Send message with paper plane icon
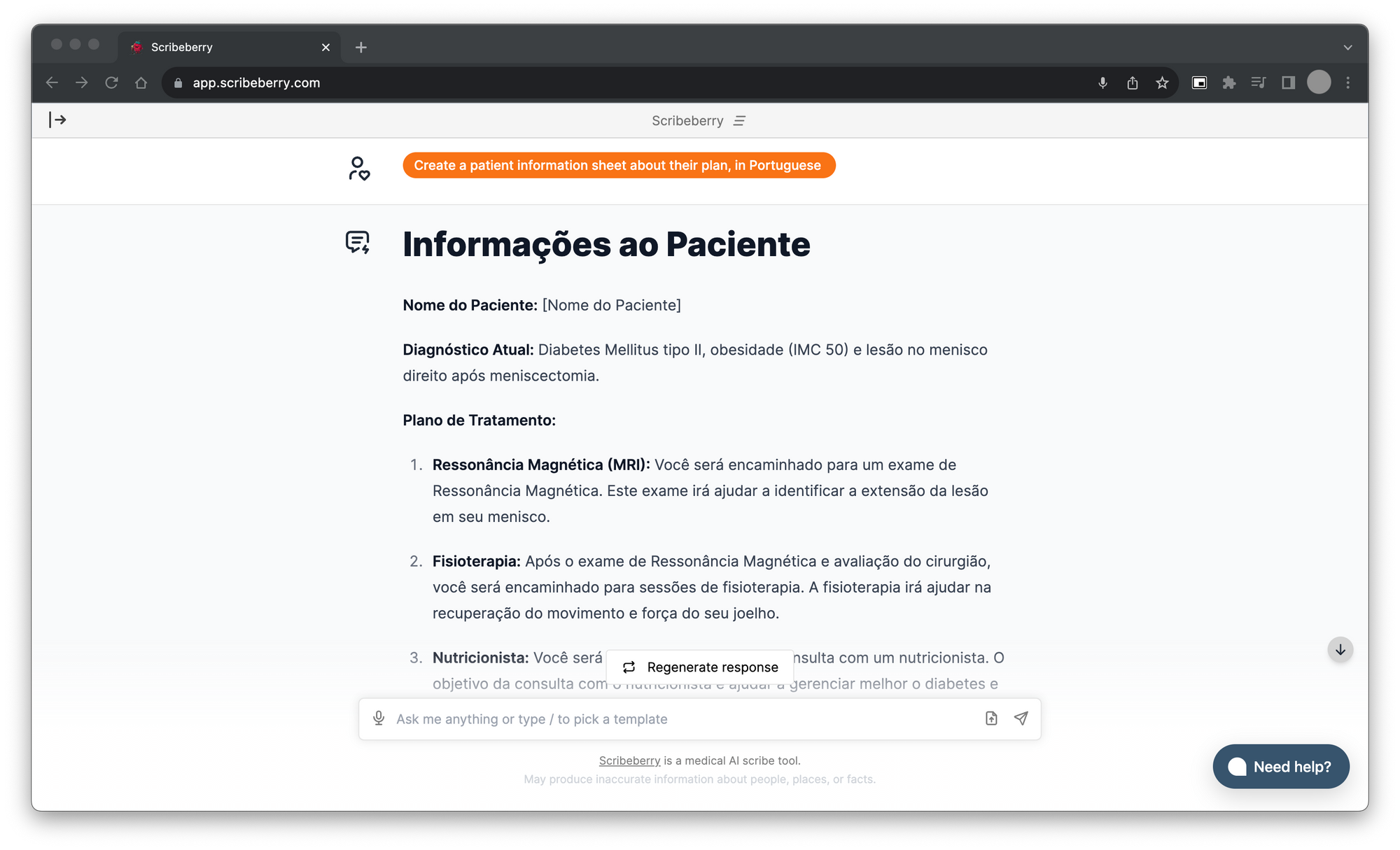This screenshot has width=1400, height=850. pos(1021,718)
